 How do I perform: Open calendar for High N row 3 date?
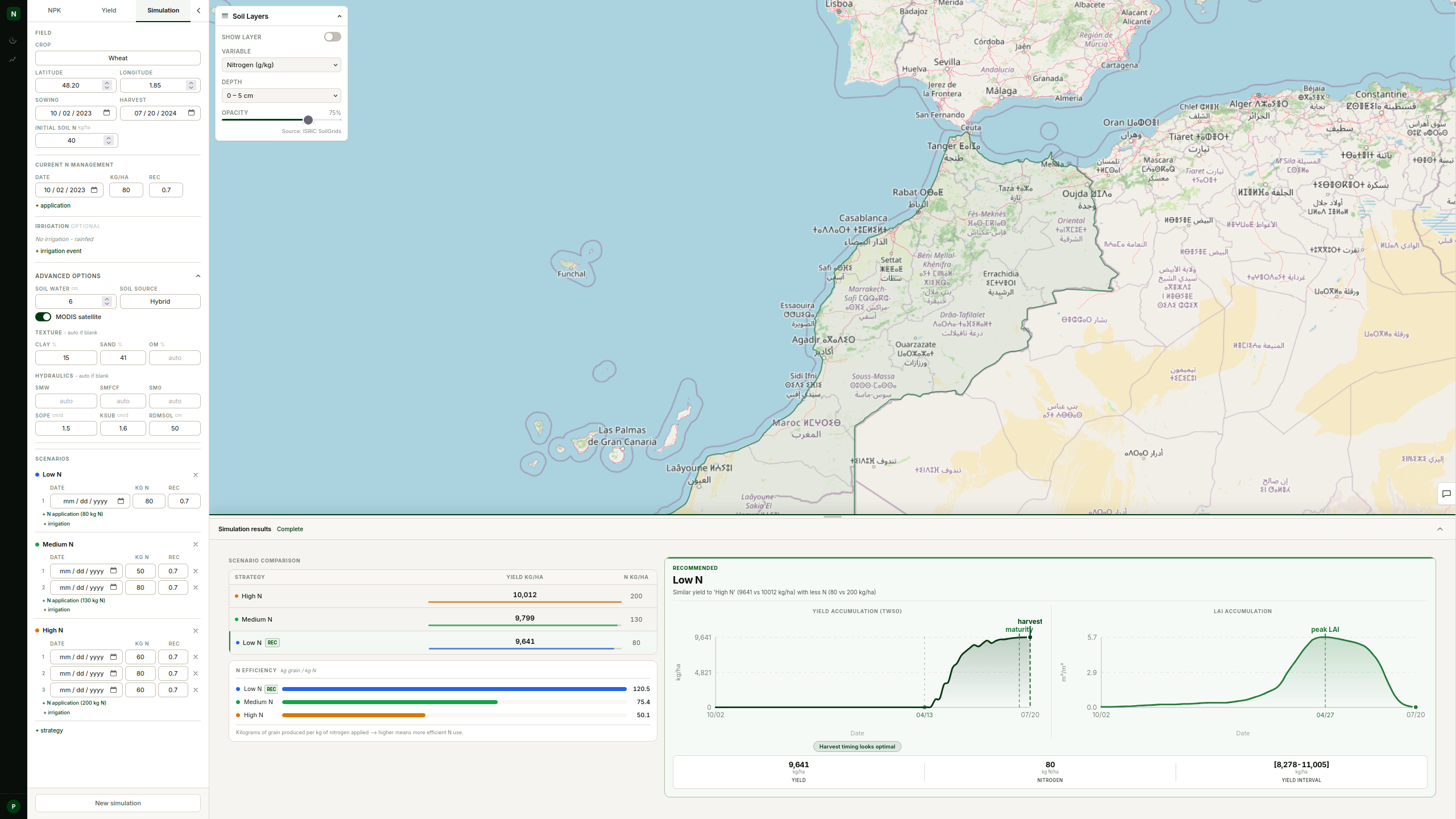(x=113, y=690)
